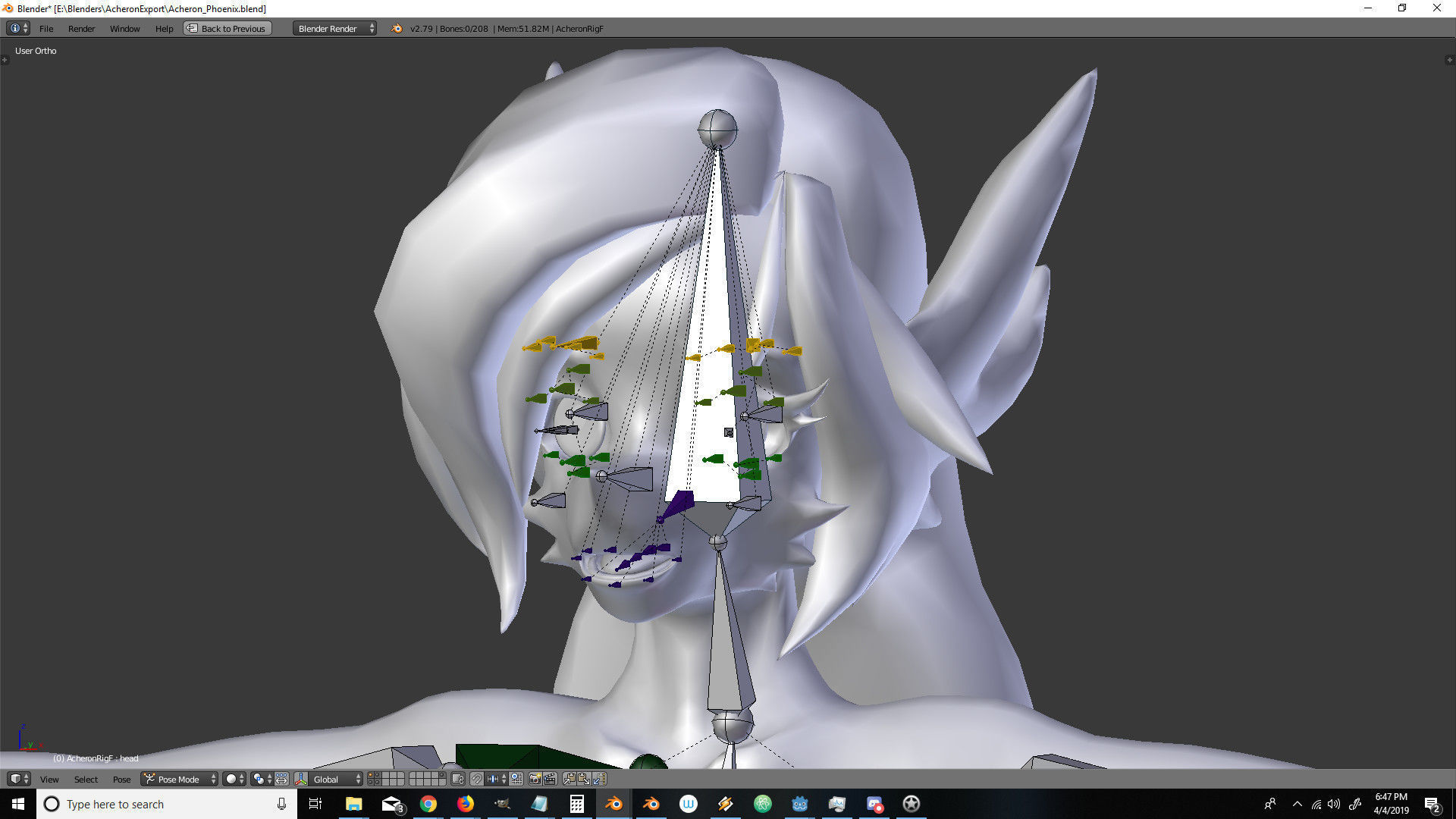Image resolution: width=1456 pixels, height=819 pixels.
Task: Open the editor type selector in 3D view header
Action: [x=18, y=779]
